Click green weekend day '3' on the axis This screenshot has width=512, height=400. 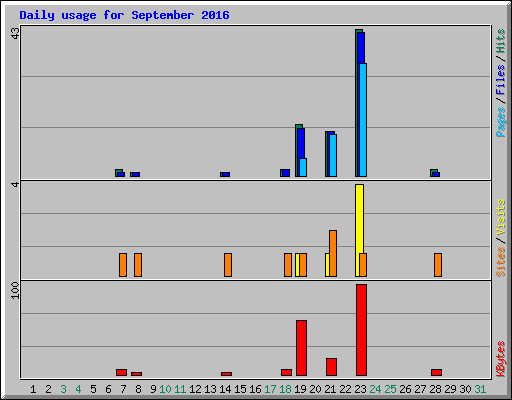(63, 389)
